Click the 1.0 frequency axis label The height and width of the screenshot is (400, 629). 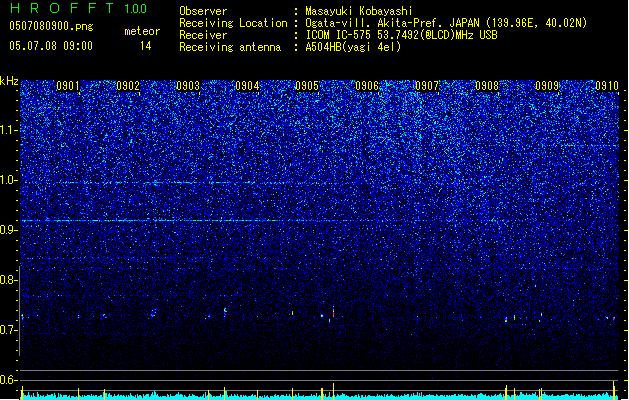9,180
